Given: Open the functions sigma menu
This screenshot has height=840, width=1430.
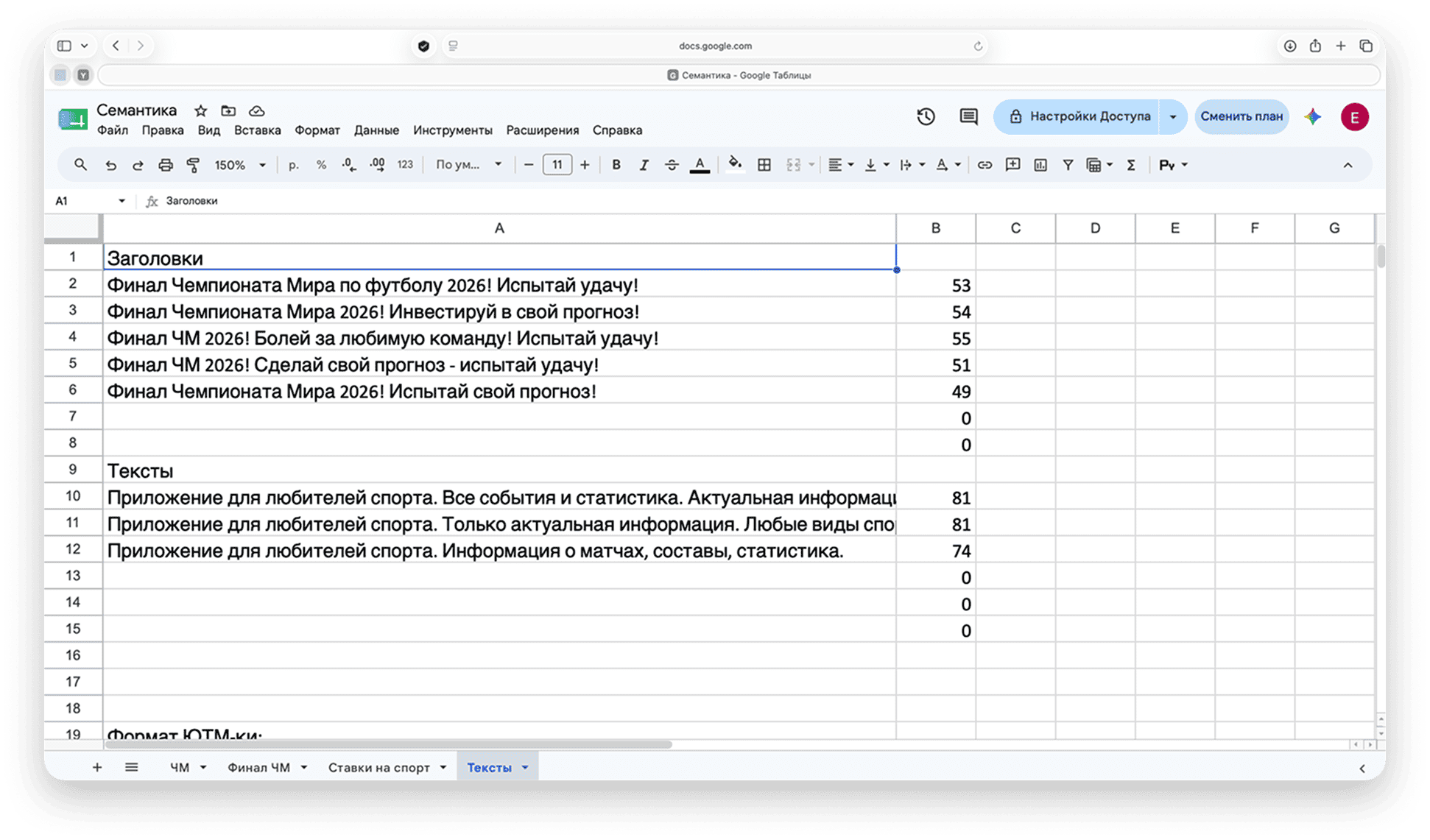Looking at the screenshot, I should click(x=1131, y=165).
